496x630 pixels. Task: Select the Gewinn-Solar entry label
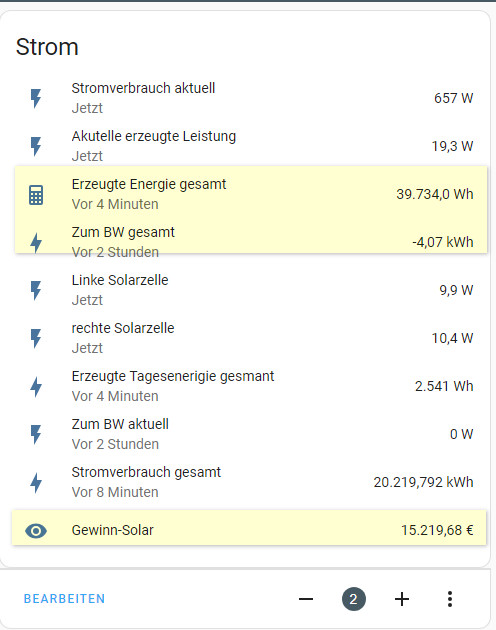tap(113, 530)
